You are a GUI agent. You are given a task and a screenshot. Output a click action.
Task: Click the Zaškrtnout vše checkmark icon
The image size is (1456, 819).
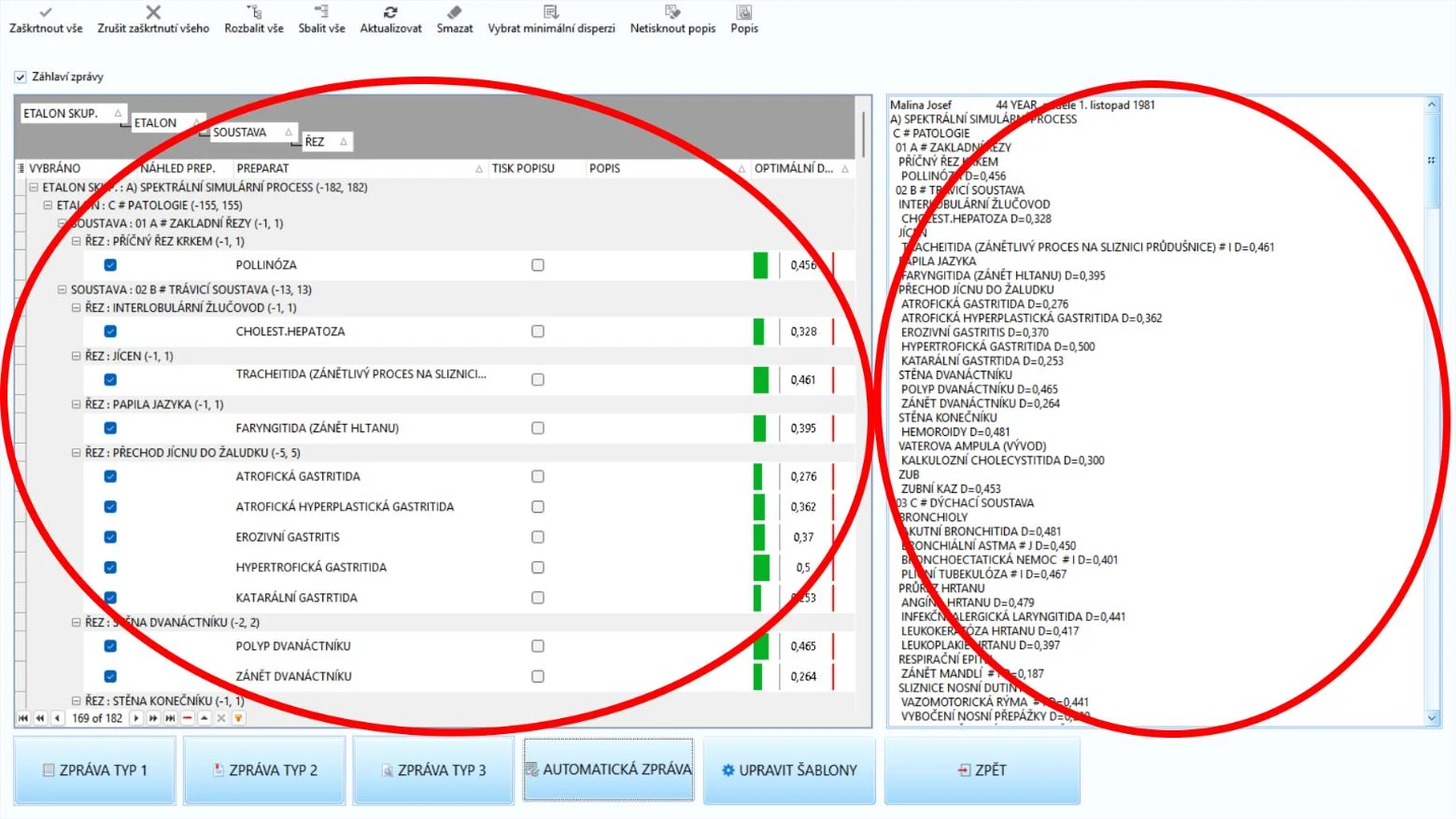[46, 12]
